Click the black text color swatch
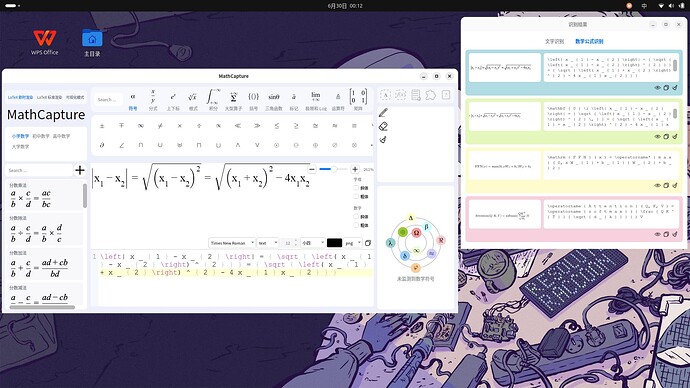Screen dimensions: 690x388 [334, 243]
